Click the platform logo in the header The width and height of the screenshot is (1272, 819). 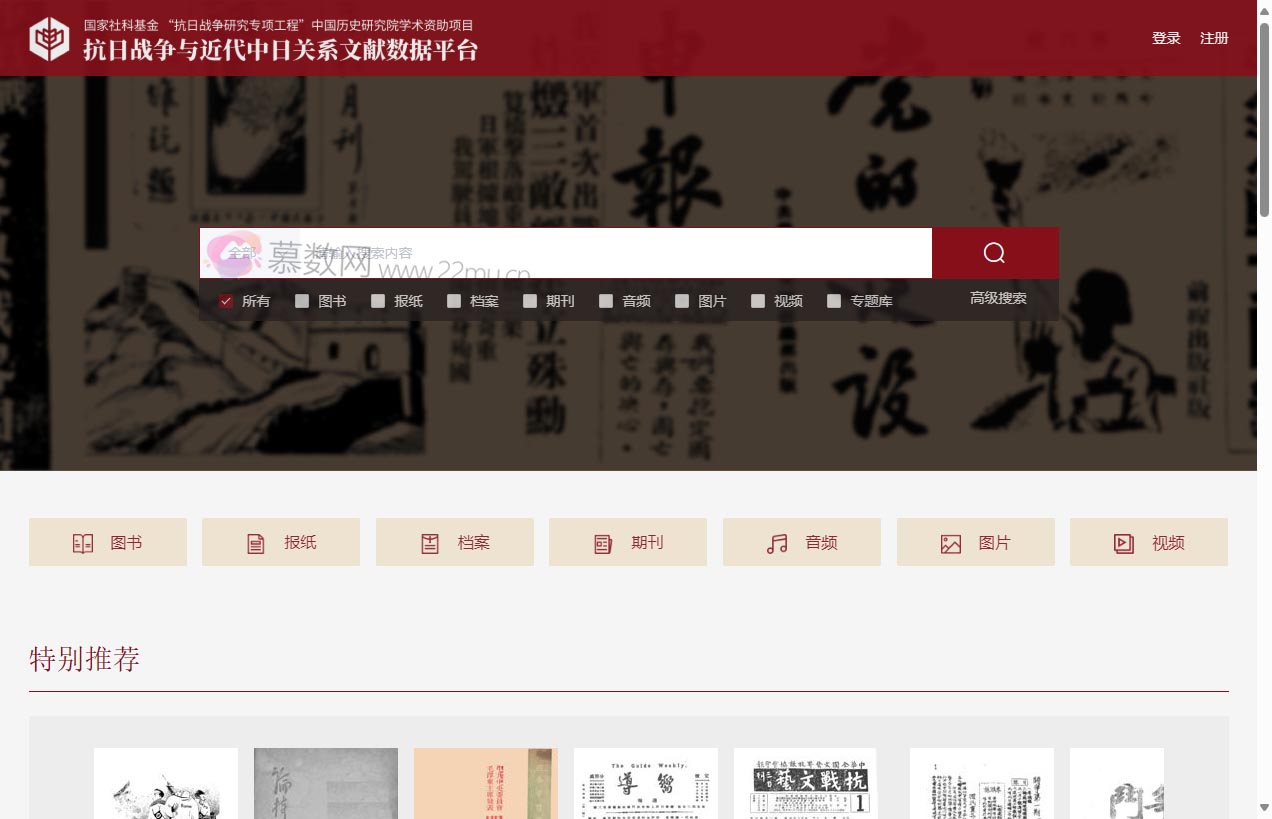[50, 38]
